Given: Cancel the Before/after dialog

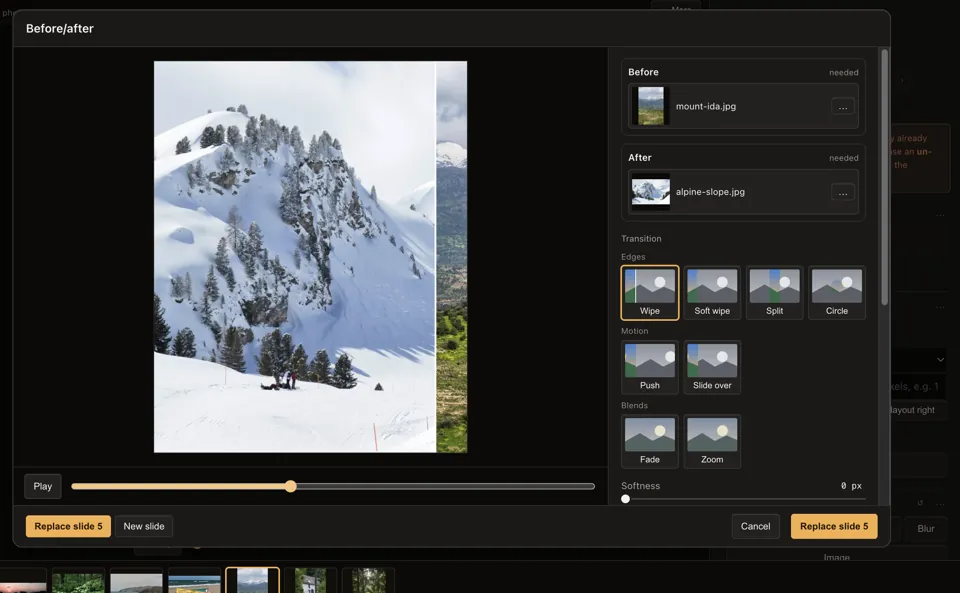Looking at the screenshot, I should coord(756,526).
